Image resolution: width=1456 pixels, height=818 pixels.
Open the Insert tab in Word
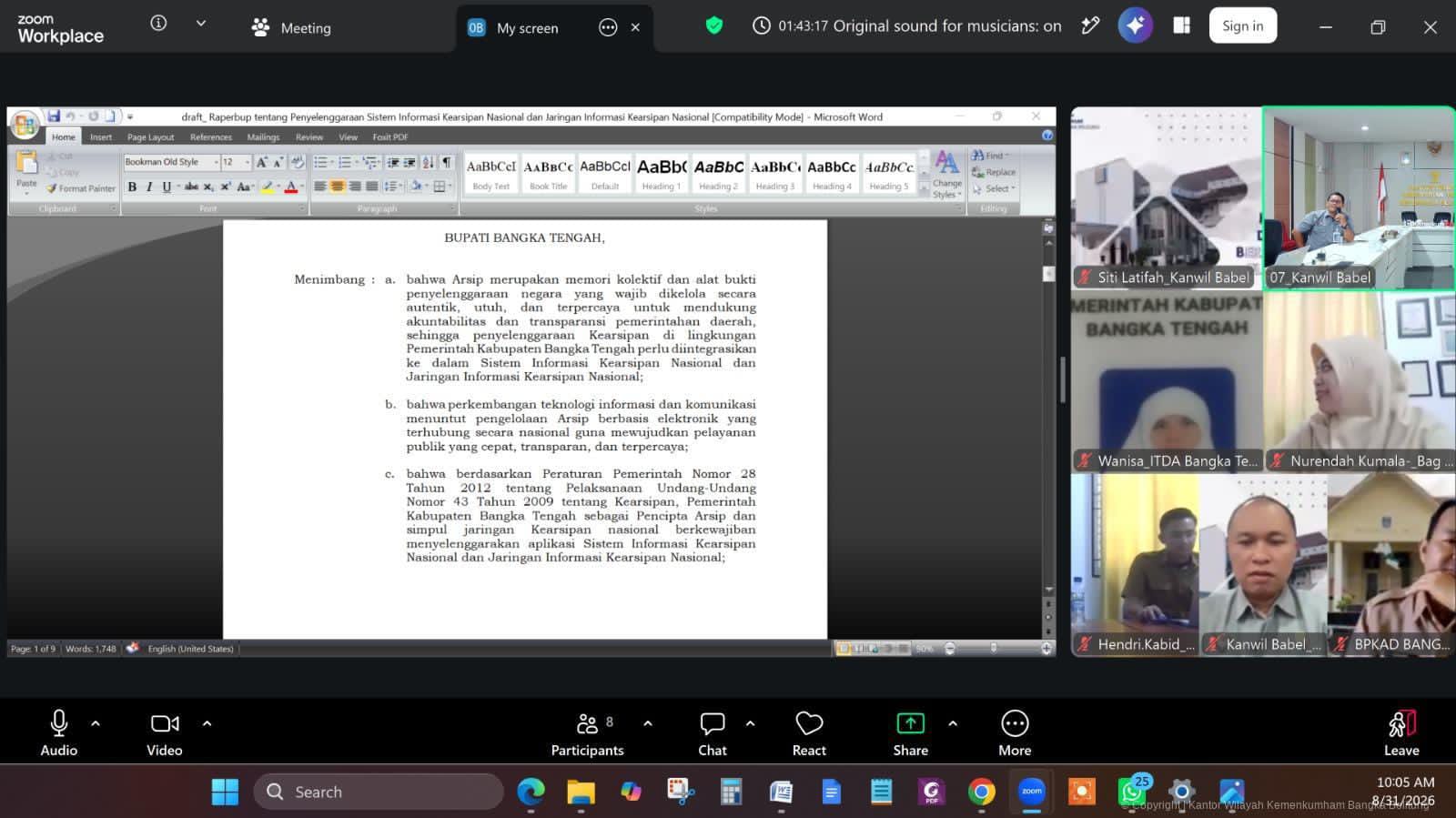[x=101, y=137]
